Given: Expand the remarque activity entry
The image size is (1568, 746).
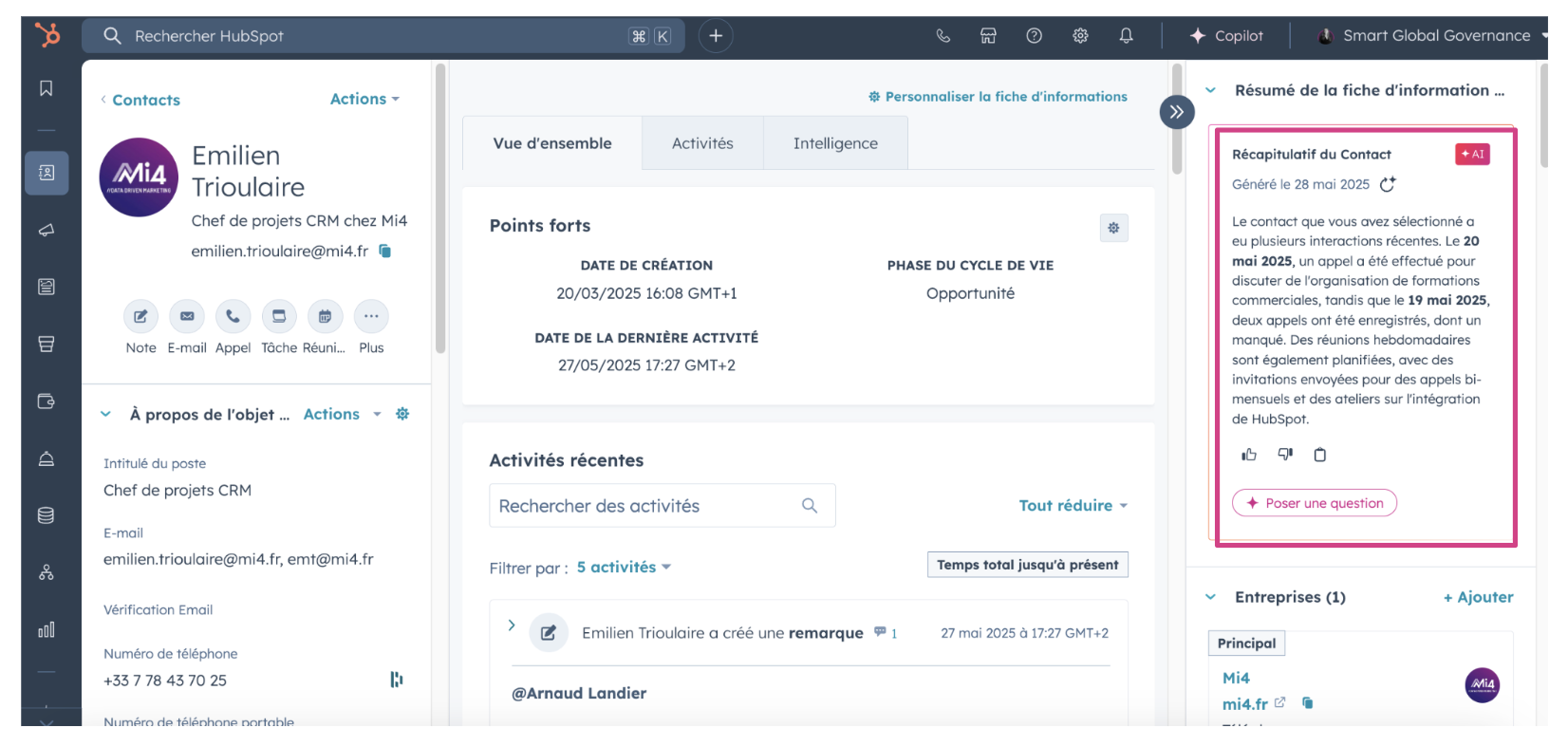Looking at the screenshot, I should (512, 625).
